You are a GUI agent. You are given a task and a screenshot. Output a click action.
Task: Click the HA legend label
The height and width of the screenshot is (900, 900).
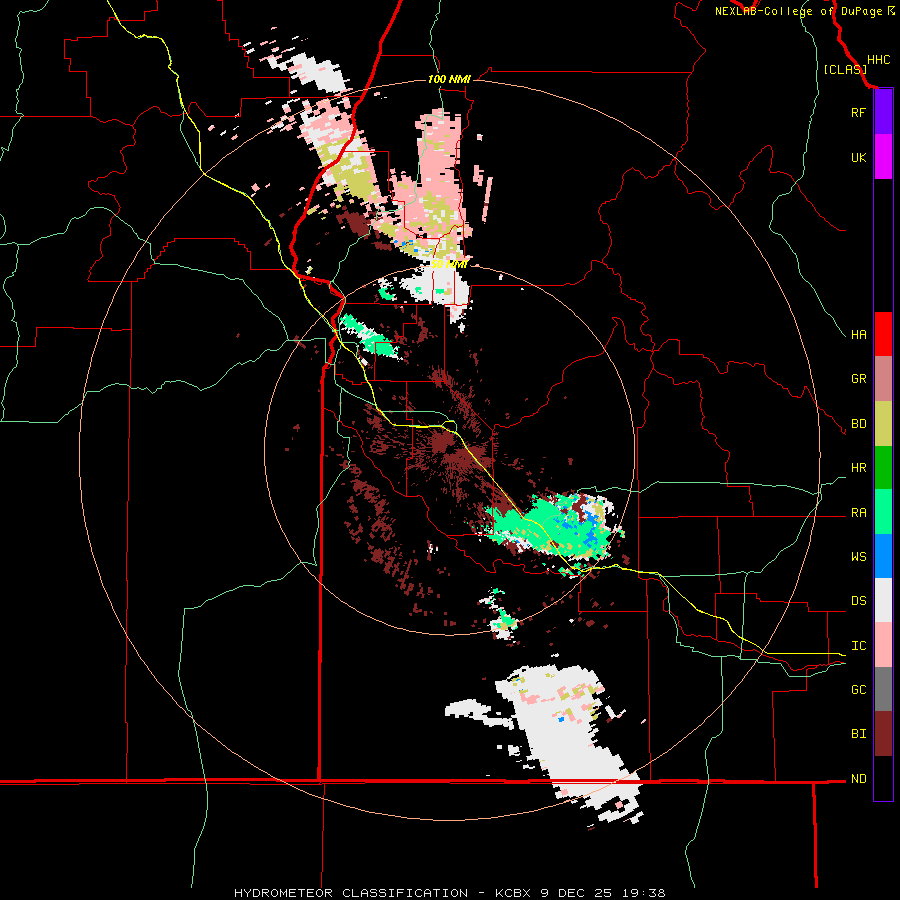[x=858, y=335]
